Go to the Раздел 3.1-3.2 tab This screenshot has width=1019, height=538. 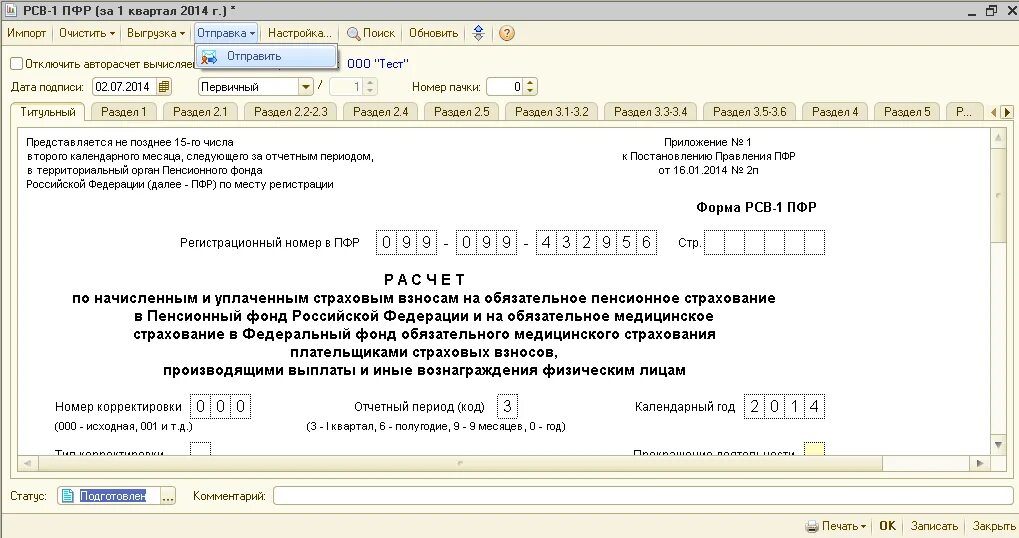[x=552, y=112]
